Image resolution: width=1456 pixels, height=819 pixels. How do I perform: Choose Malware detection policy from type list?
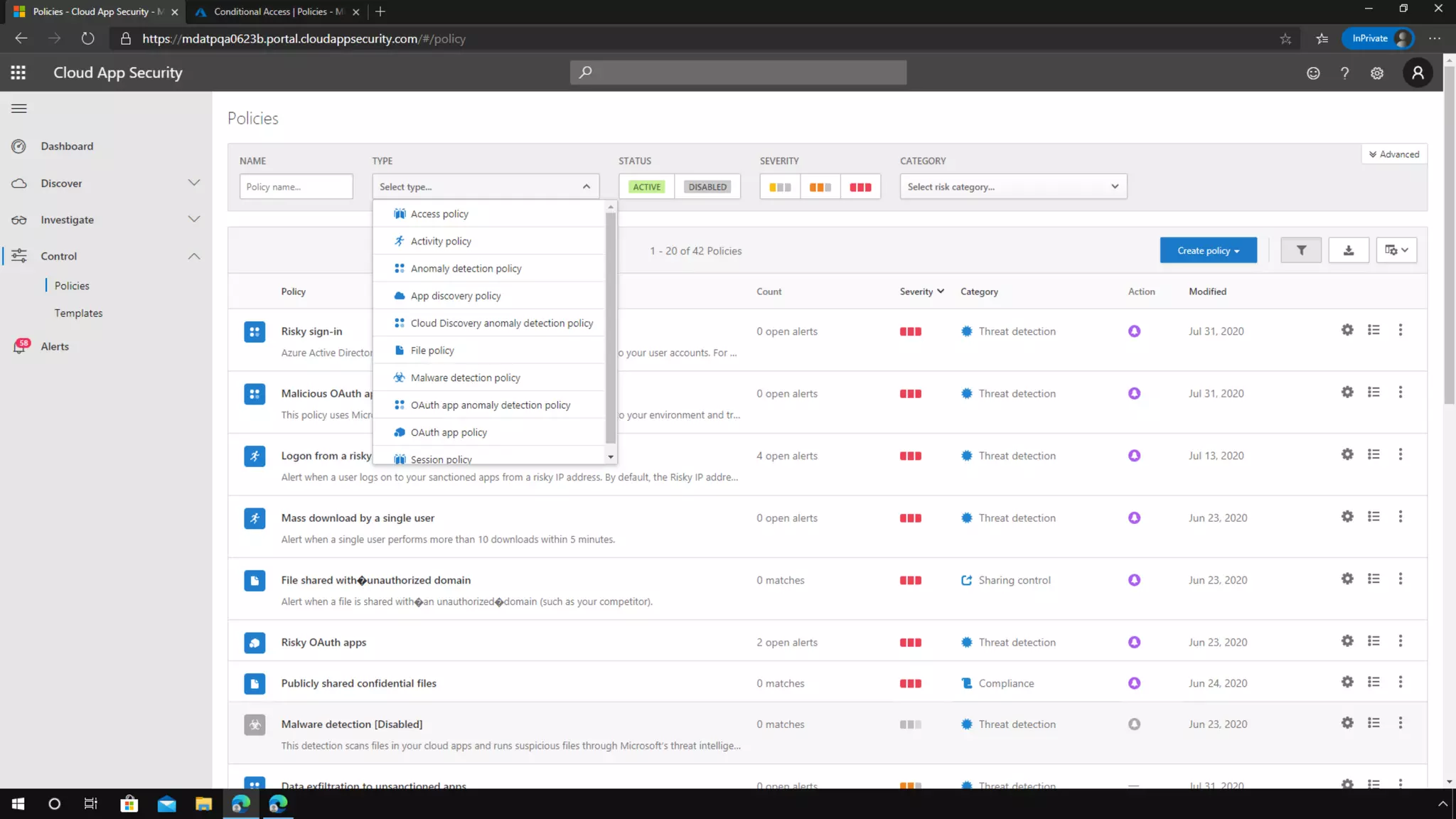pos(465,378)
